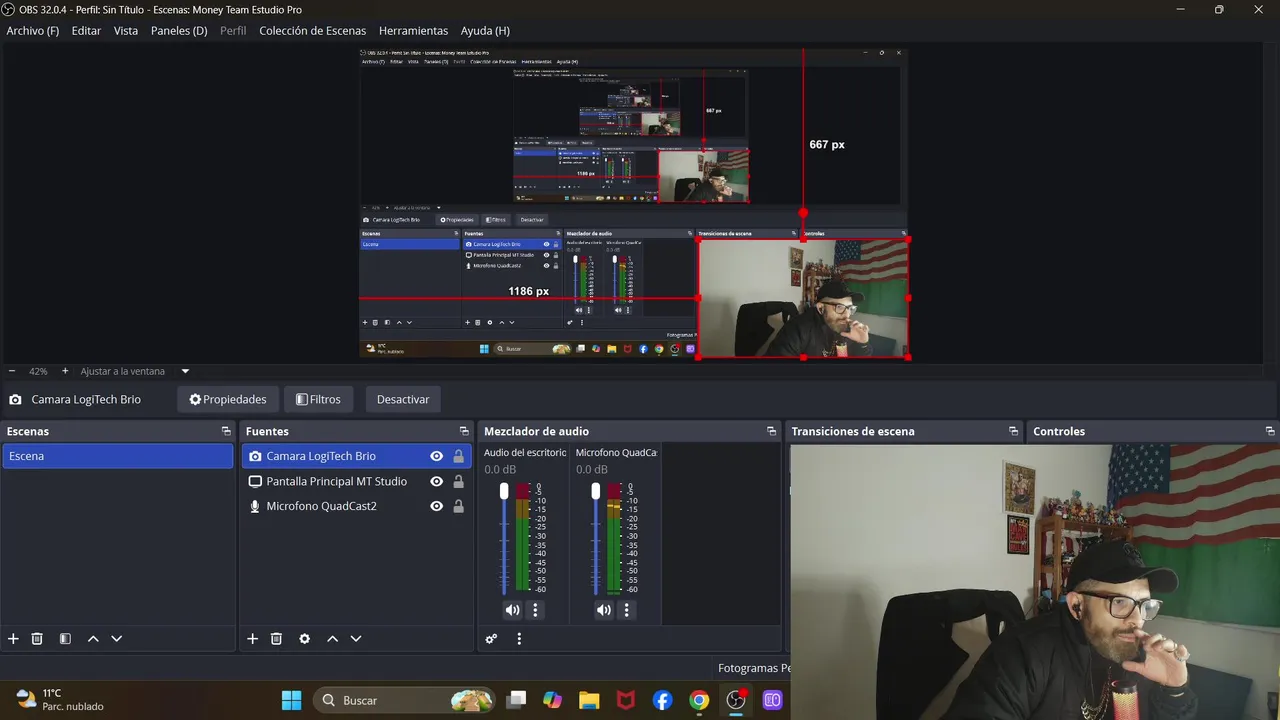Add a new source in Fuentes panel

(x=252, y=639)
